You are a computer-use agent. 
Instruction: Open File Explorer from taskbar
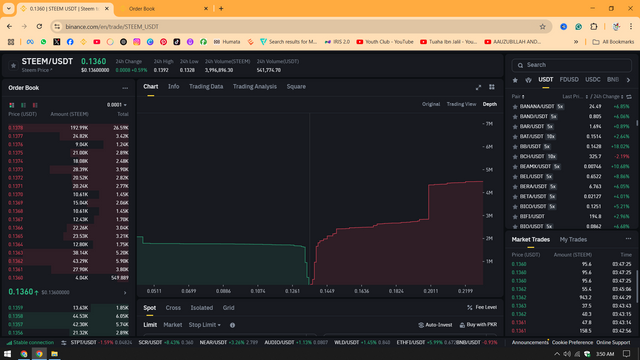(54, 354)
